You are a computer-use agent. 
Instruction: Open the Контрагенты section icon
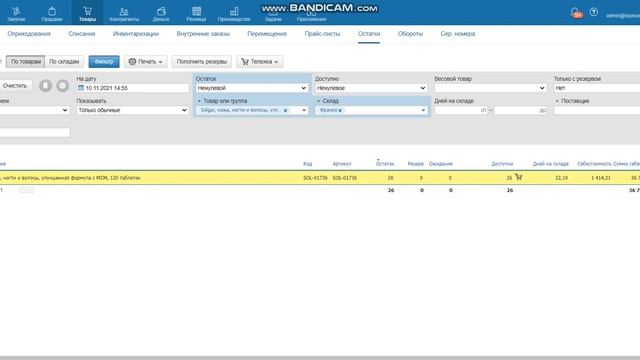point(124,13)
